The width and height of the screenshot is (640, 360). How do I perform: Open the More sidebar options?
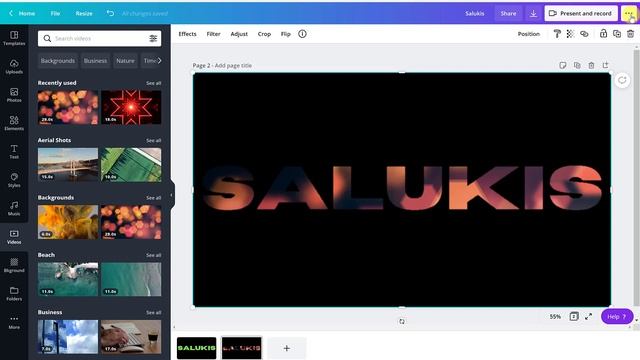(x=14, y=322)
